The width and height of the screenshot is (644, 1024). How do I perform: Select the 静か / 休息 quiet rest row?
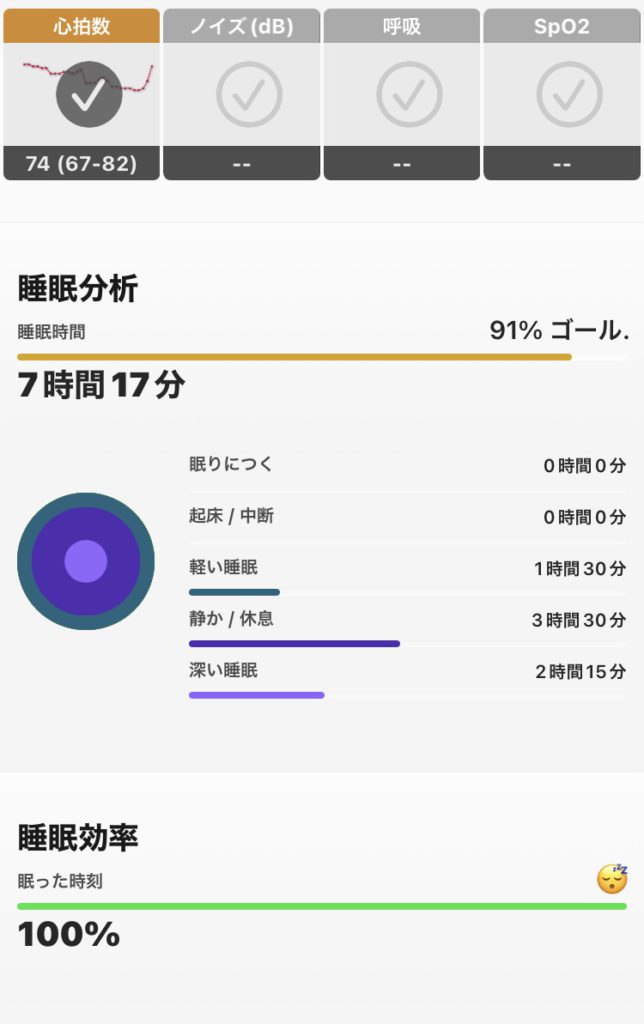[407, 626]
